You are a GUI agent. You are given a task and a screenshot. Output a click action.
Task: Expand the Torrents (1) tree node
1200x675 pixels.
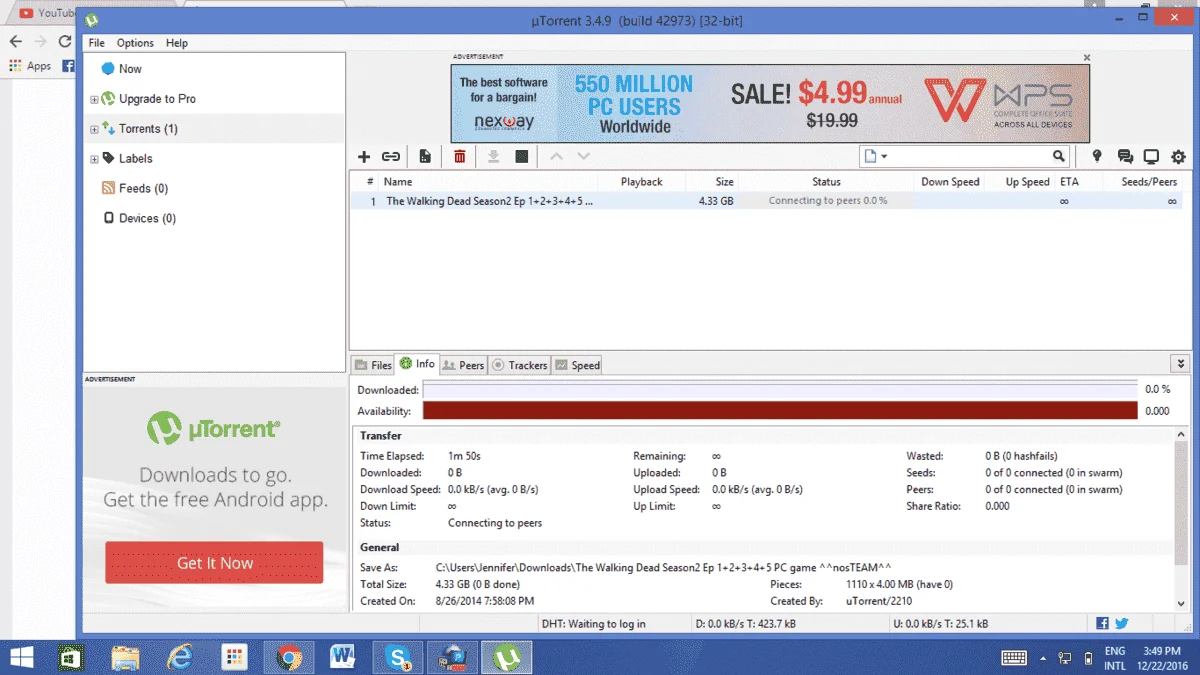(x=94, y=129)
